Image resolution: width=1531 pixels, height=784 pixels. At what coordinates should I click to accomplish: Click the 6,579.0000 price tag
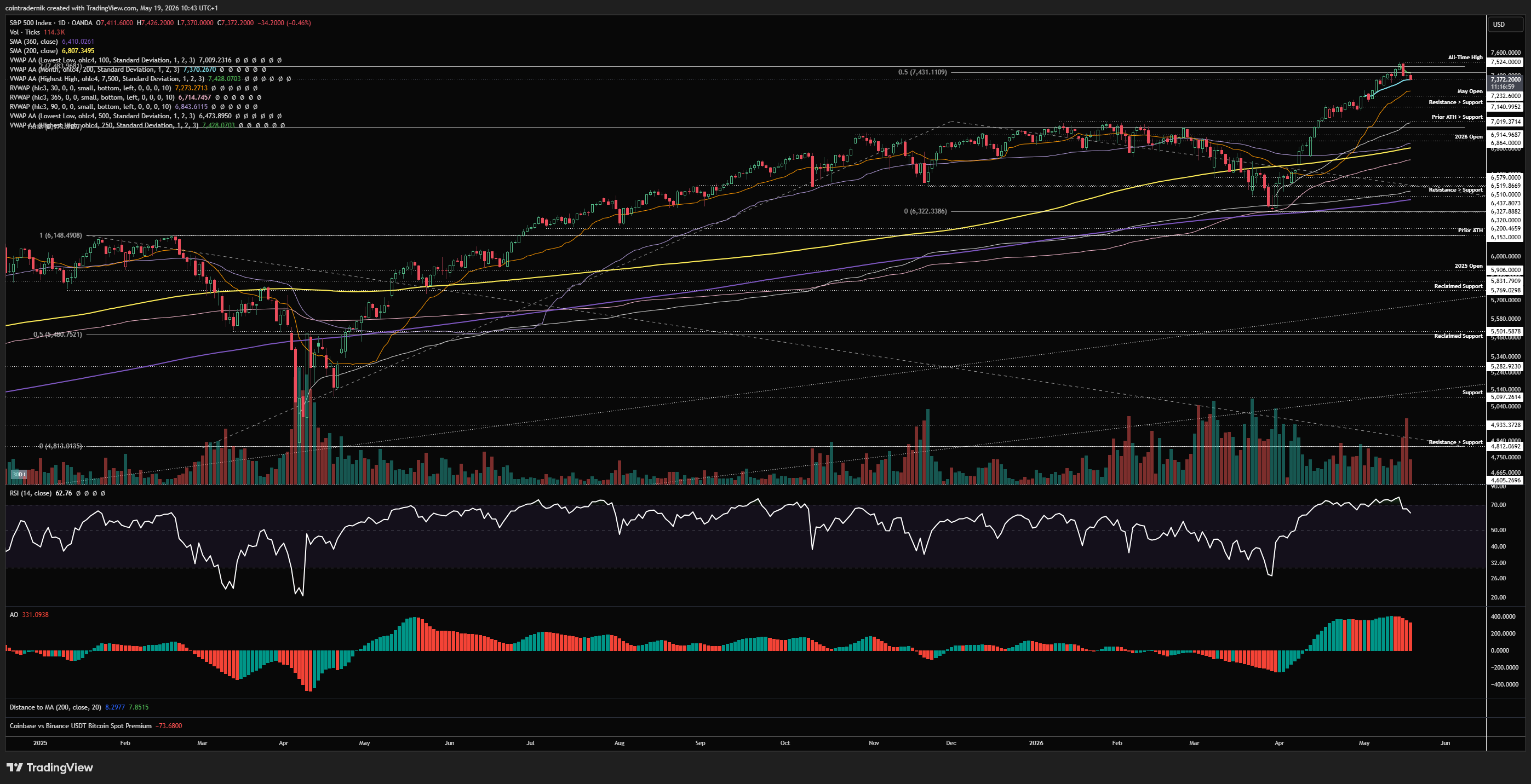point(1505,177)
